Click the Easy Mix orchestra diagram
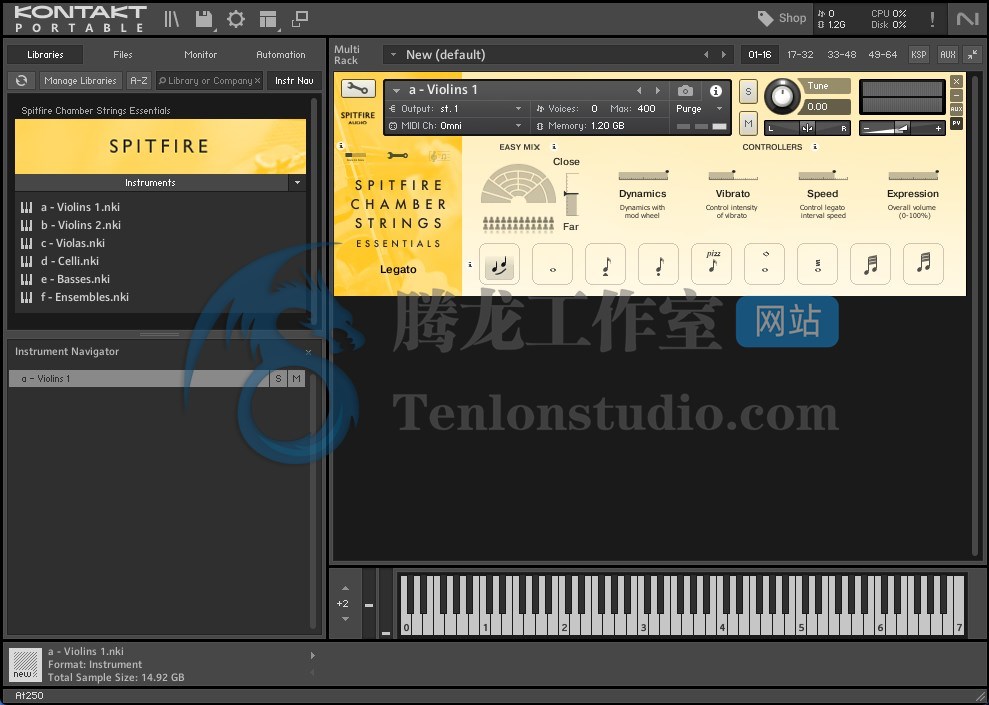 (518, 184)
